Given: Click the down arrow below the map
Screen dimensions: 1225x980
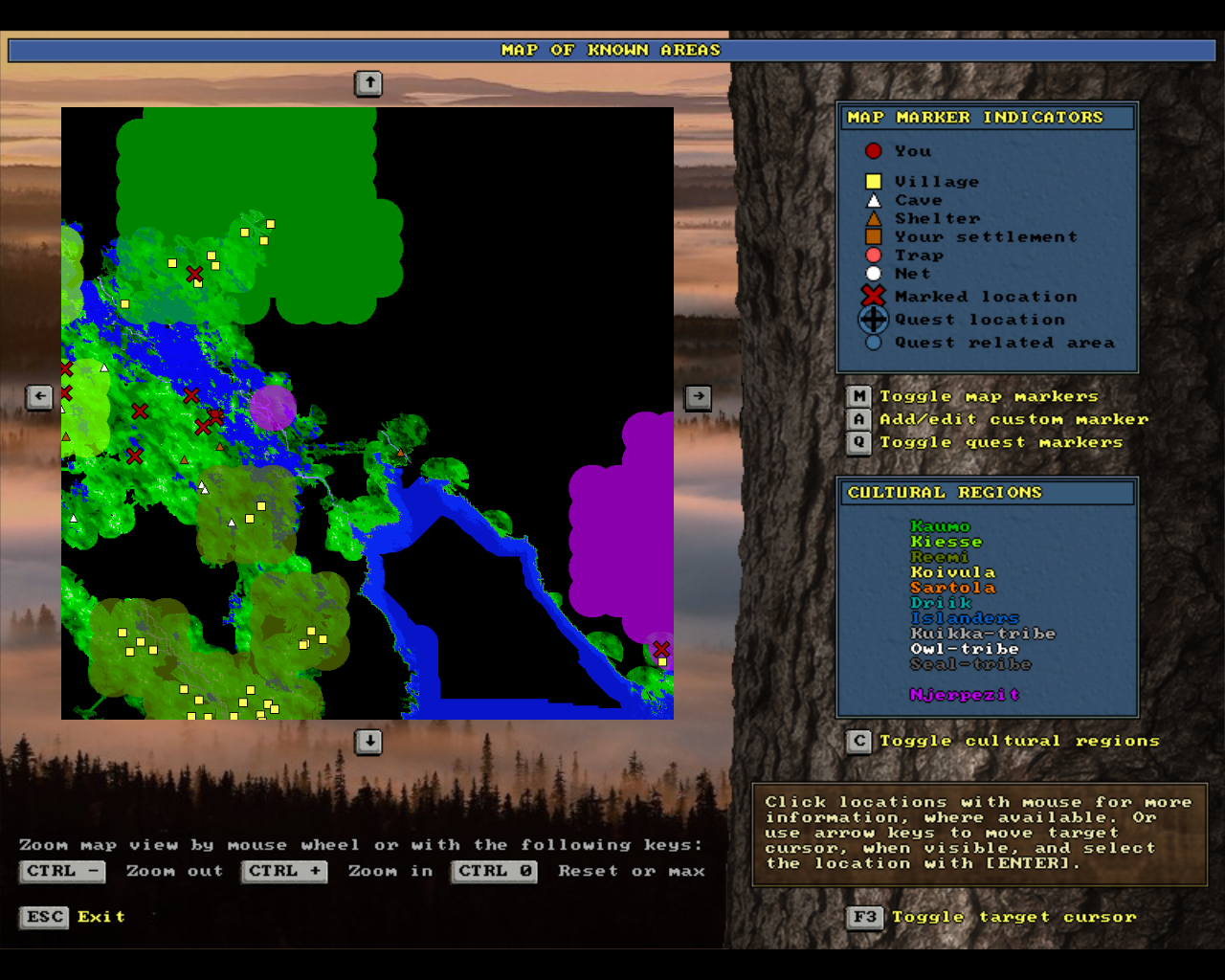Looking at the screenshot, I should 368,742.
